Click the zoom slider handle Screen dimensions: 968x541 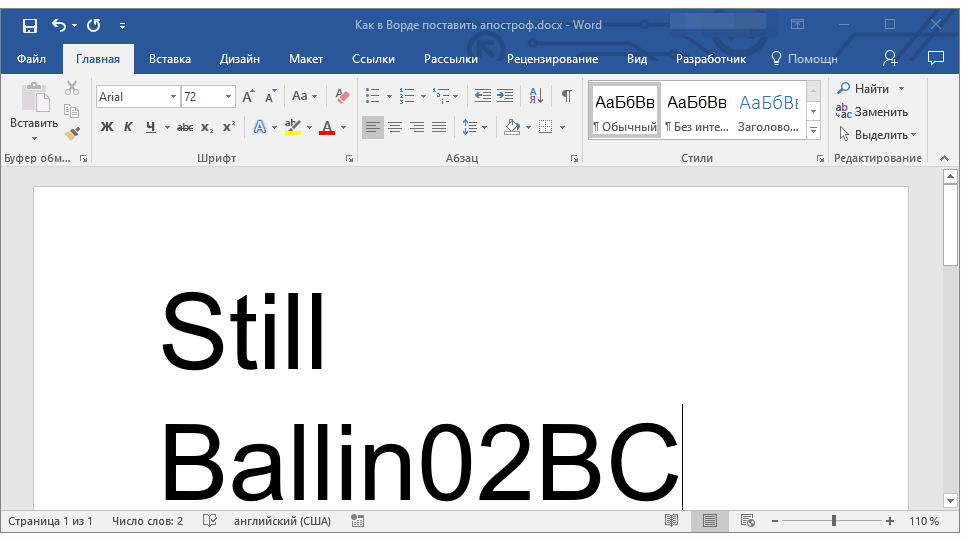(x=834, y=521)
